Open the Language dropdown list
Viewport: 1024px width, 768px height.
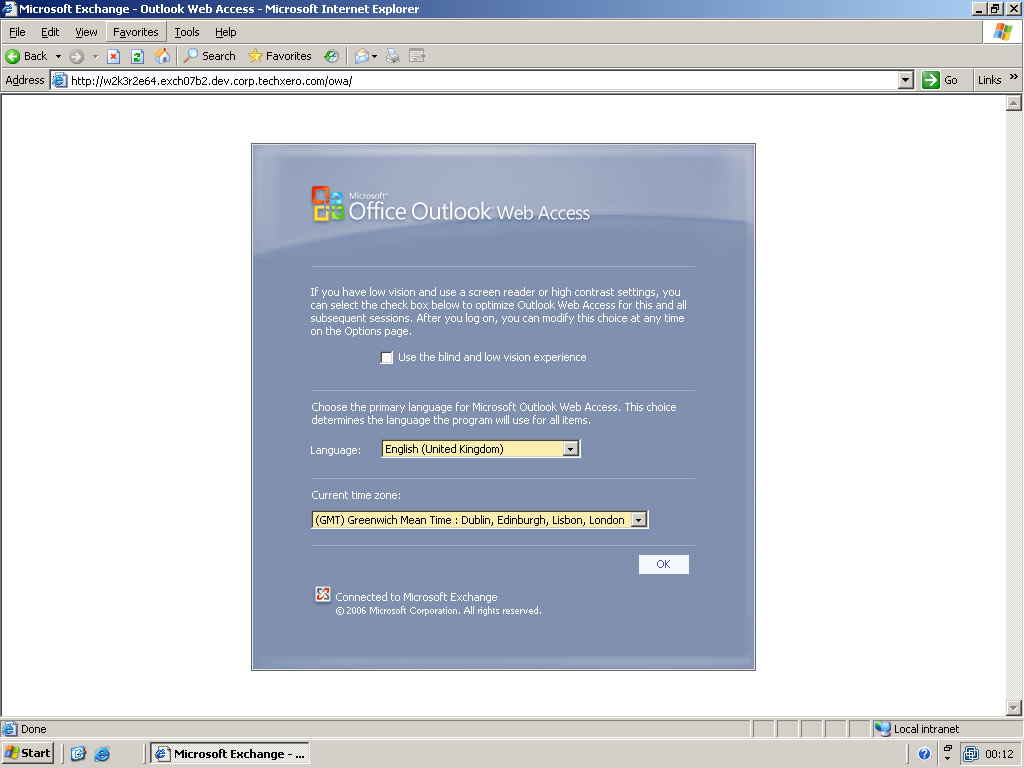(x=570, y=450)
